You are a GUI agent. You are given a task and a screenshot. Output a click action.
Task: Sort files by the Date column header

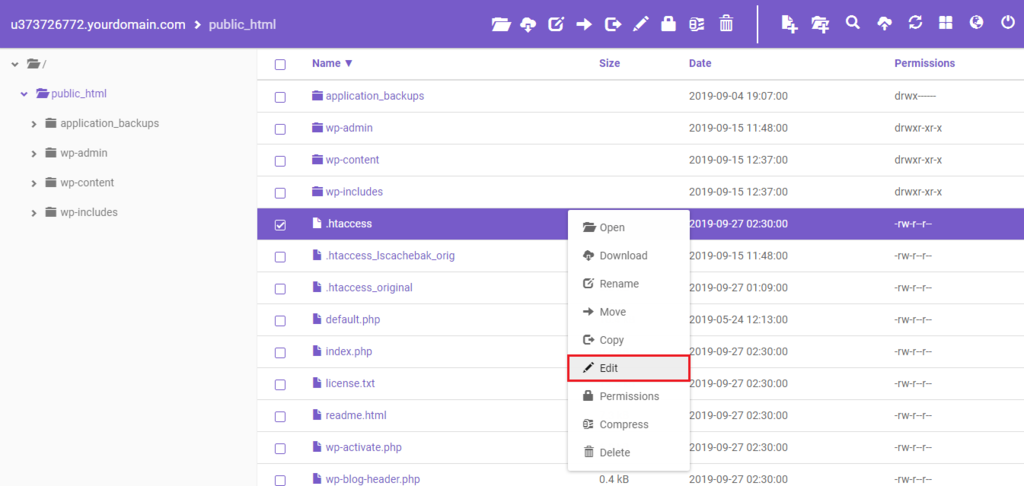pos(700,63)
